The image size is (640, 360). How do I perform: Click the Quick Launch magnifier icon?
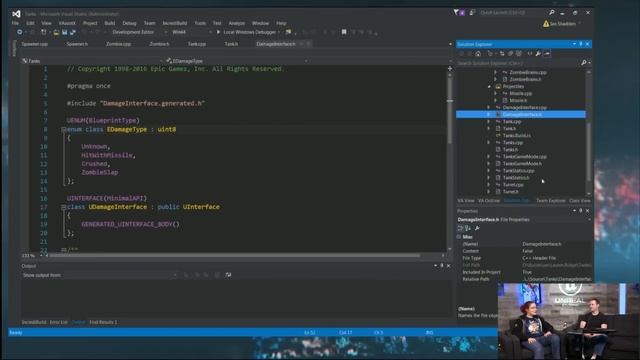click(x=551, y=13)
